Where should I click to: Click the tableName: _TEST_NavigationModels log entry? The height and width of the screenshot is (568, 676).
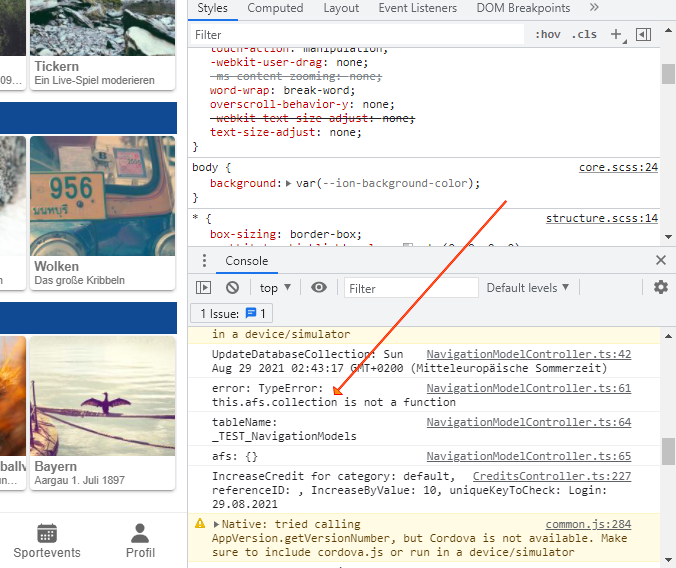point(424,429)
